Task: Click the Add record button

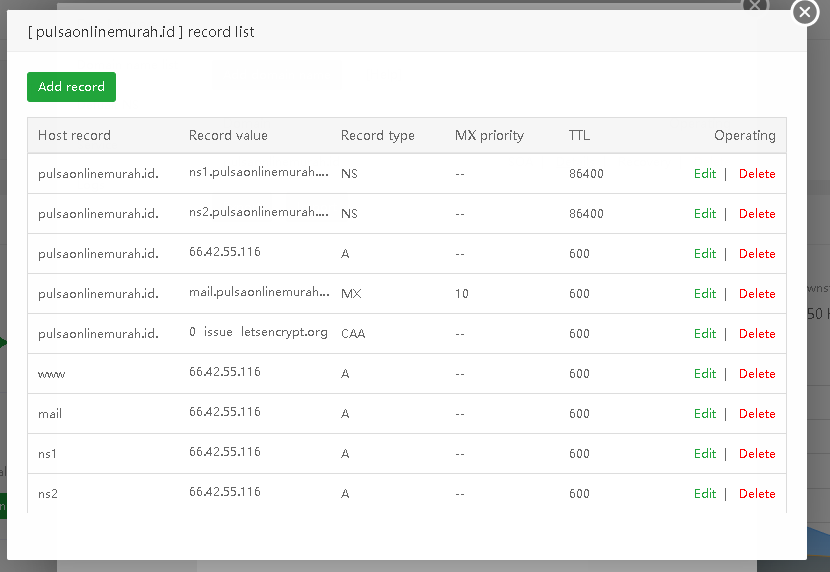Action: click(x=71, y=87)
